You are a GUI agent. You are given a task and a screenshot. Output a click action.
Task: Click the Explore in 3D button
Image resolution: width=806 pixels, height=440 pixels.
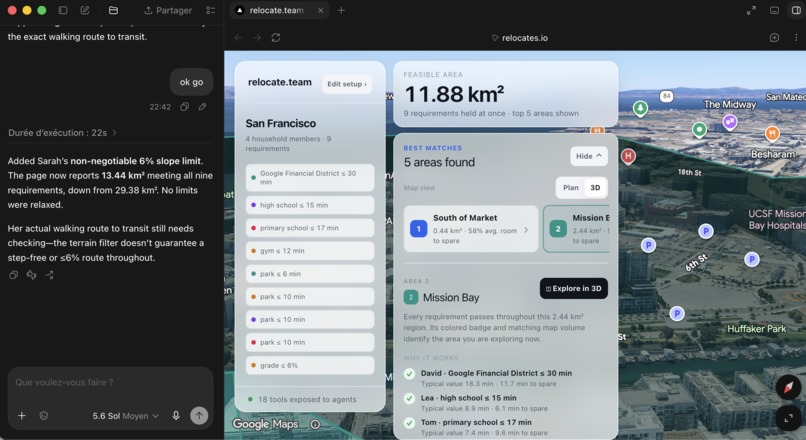[x=574, y=288]
